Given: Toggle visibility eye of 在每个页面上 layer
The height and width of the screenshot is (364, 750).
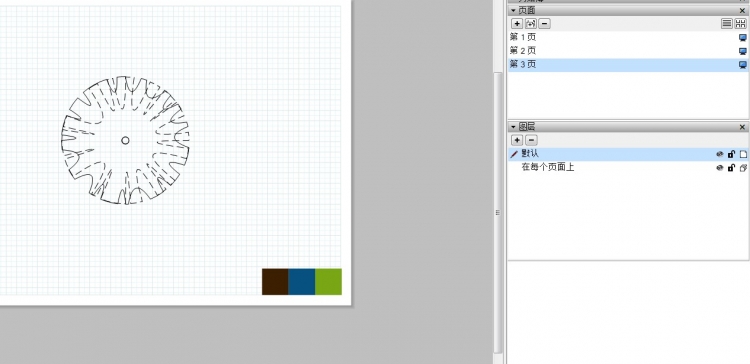Looking at the screenshot, I should (719, 168).
